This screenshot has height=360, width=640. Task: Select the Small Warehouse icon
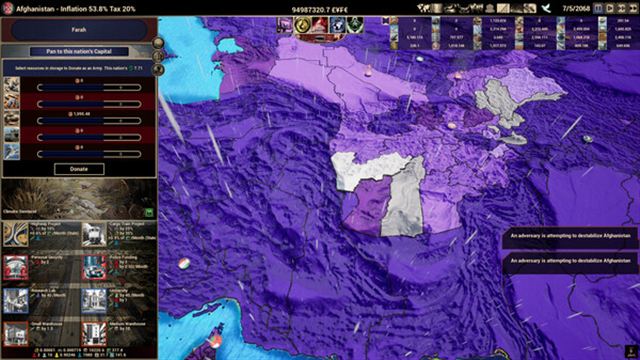pos(16,334)
